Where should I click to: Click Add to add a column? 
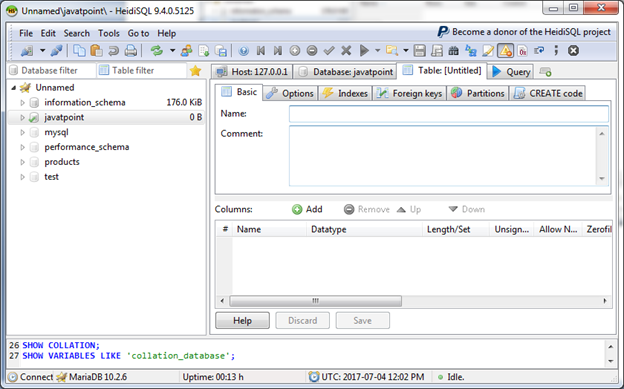307,209
